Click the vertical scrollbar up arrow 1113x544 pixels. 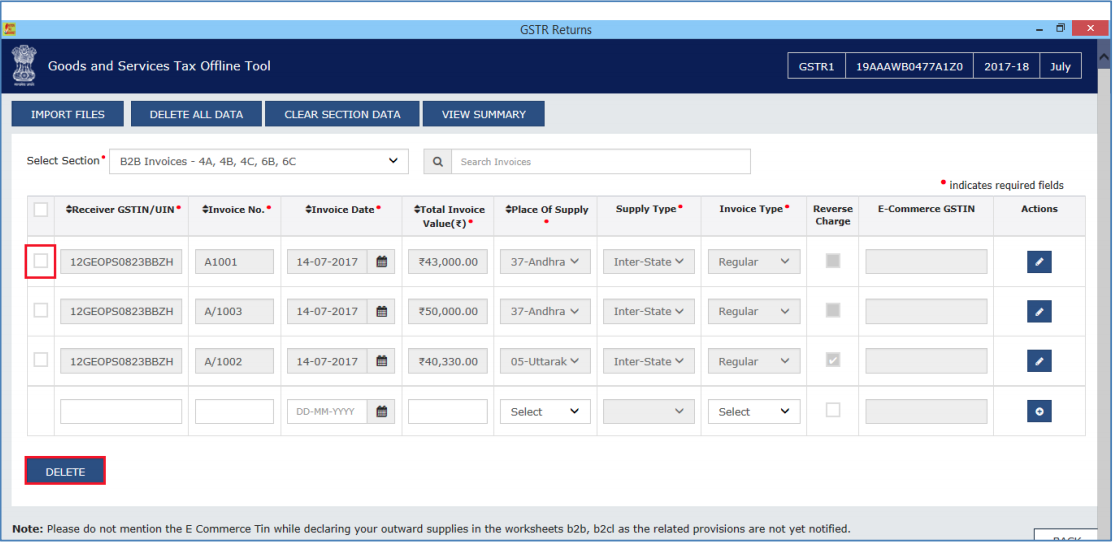[x=1104, y=55]
